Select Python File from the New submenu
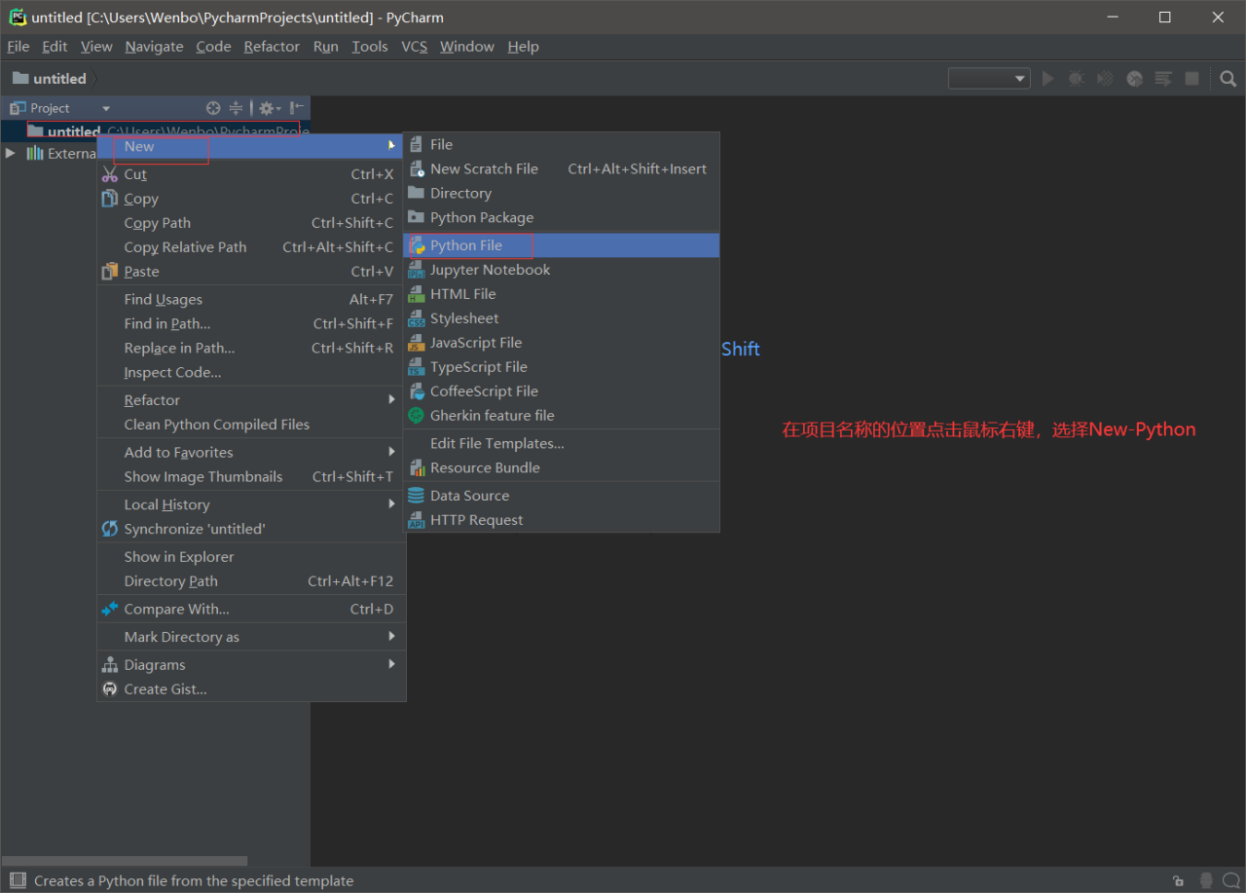 click(561, 245)
